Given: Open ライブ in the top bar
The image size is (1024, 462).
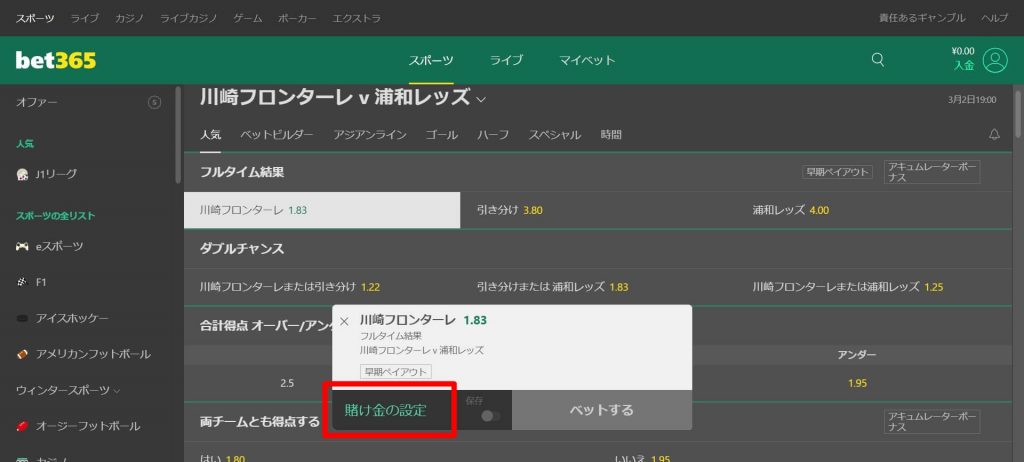Looking at the screenshot, I should click(85, 18).
